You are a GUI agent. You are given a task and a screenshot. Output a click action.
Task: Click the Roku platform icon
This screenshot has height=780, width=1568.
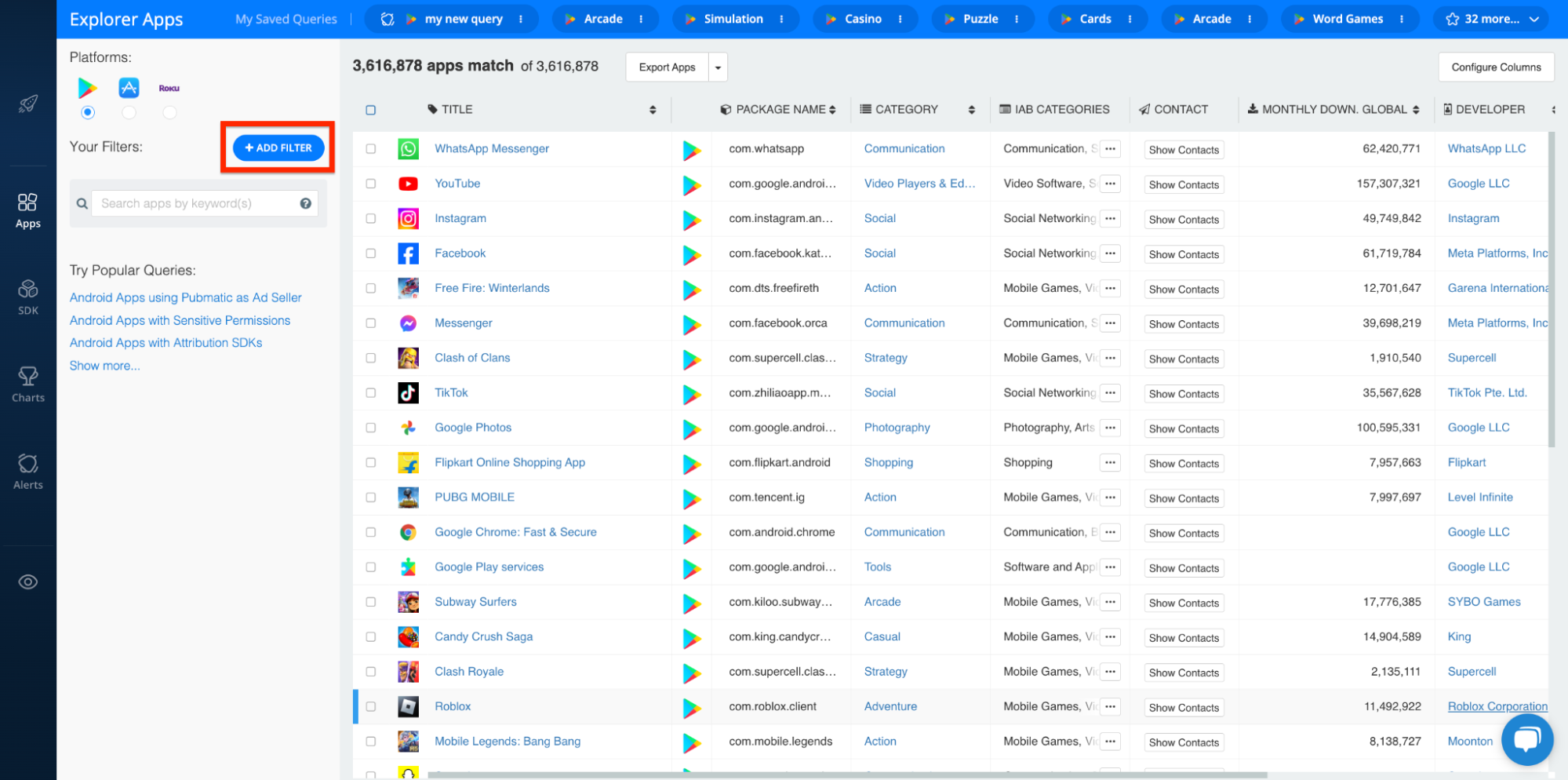(169, 88)
